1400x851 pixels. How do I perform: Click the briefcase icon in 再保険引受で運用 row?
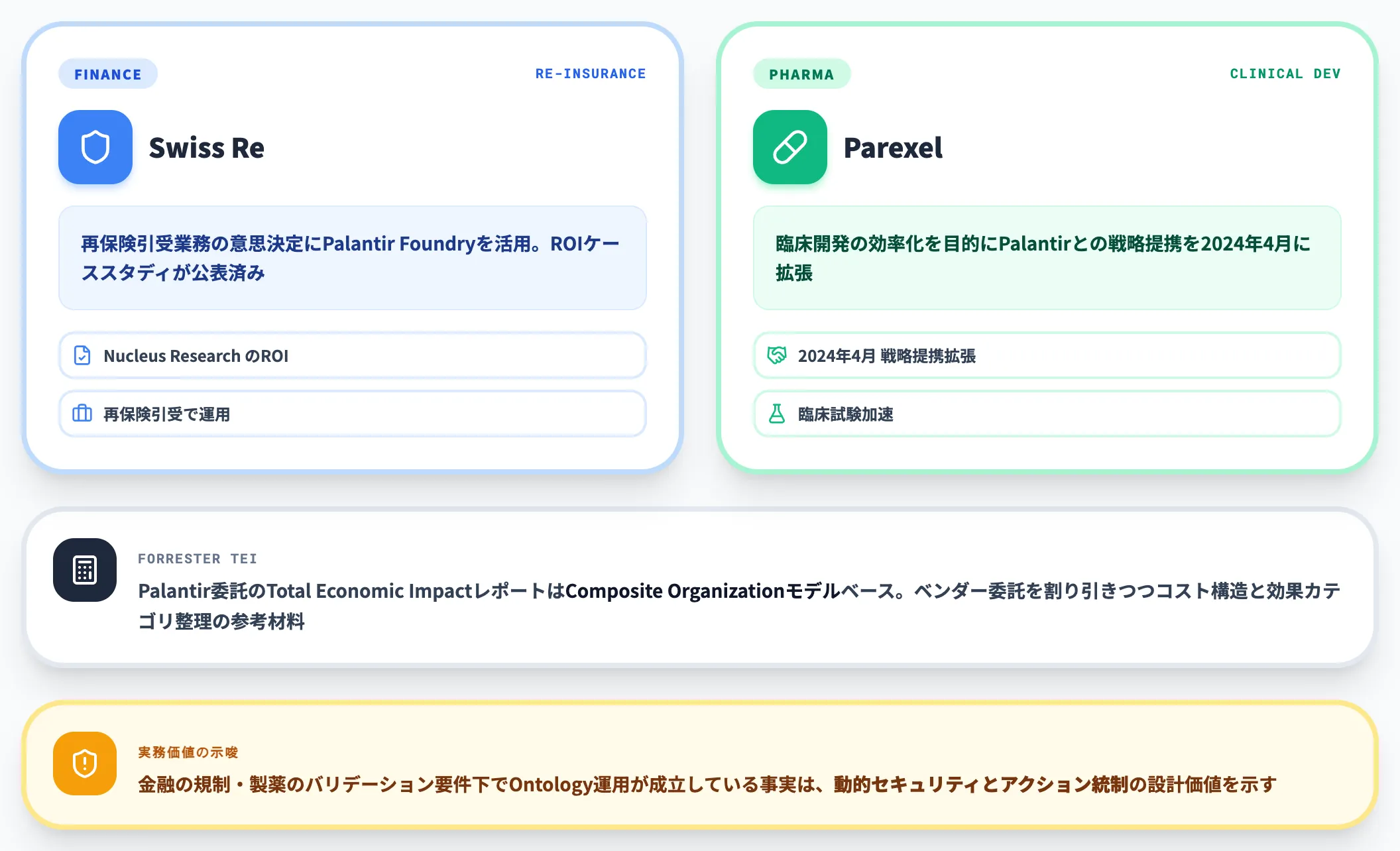coord(82,414)
